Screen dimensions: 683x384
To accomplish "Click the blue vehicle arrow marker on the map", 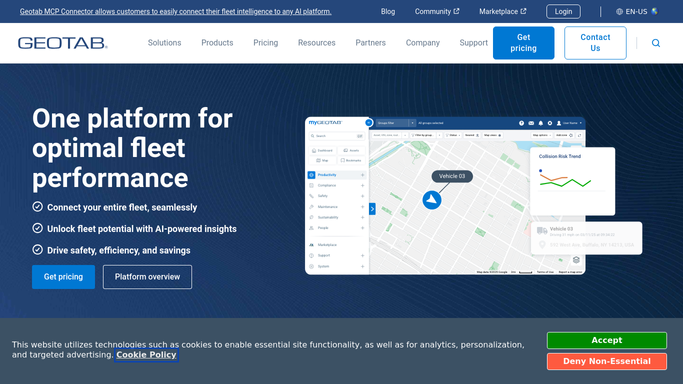I will [x=432, y=200].
